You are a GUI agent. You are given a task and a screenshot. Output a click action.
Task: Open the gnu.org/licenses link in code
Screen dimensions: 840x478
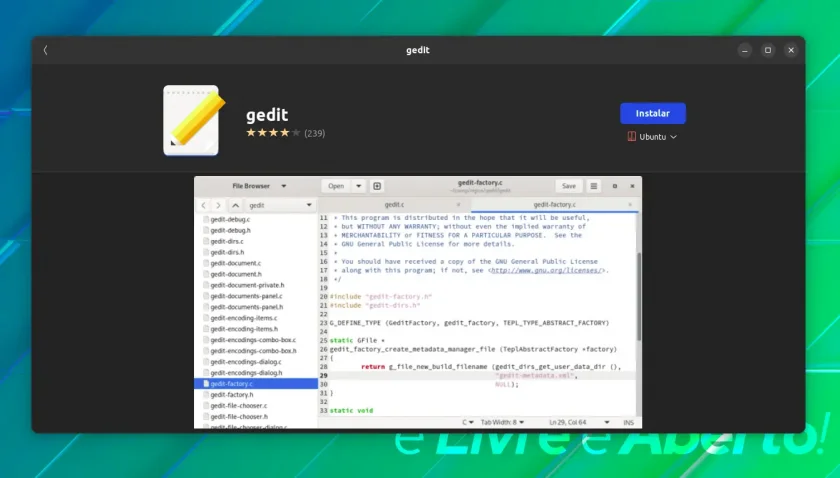(x=546, y=270)
